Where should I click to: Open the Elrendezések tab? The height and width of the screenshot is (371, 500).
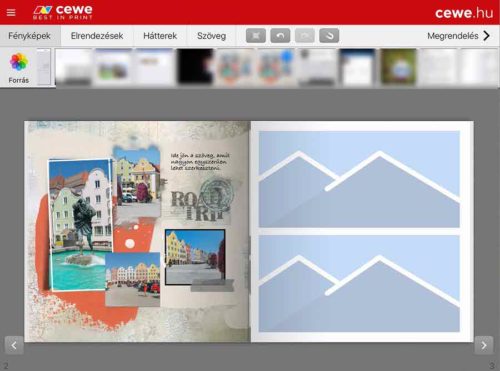pos(97,36)
